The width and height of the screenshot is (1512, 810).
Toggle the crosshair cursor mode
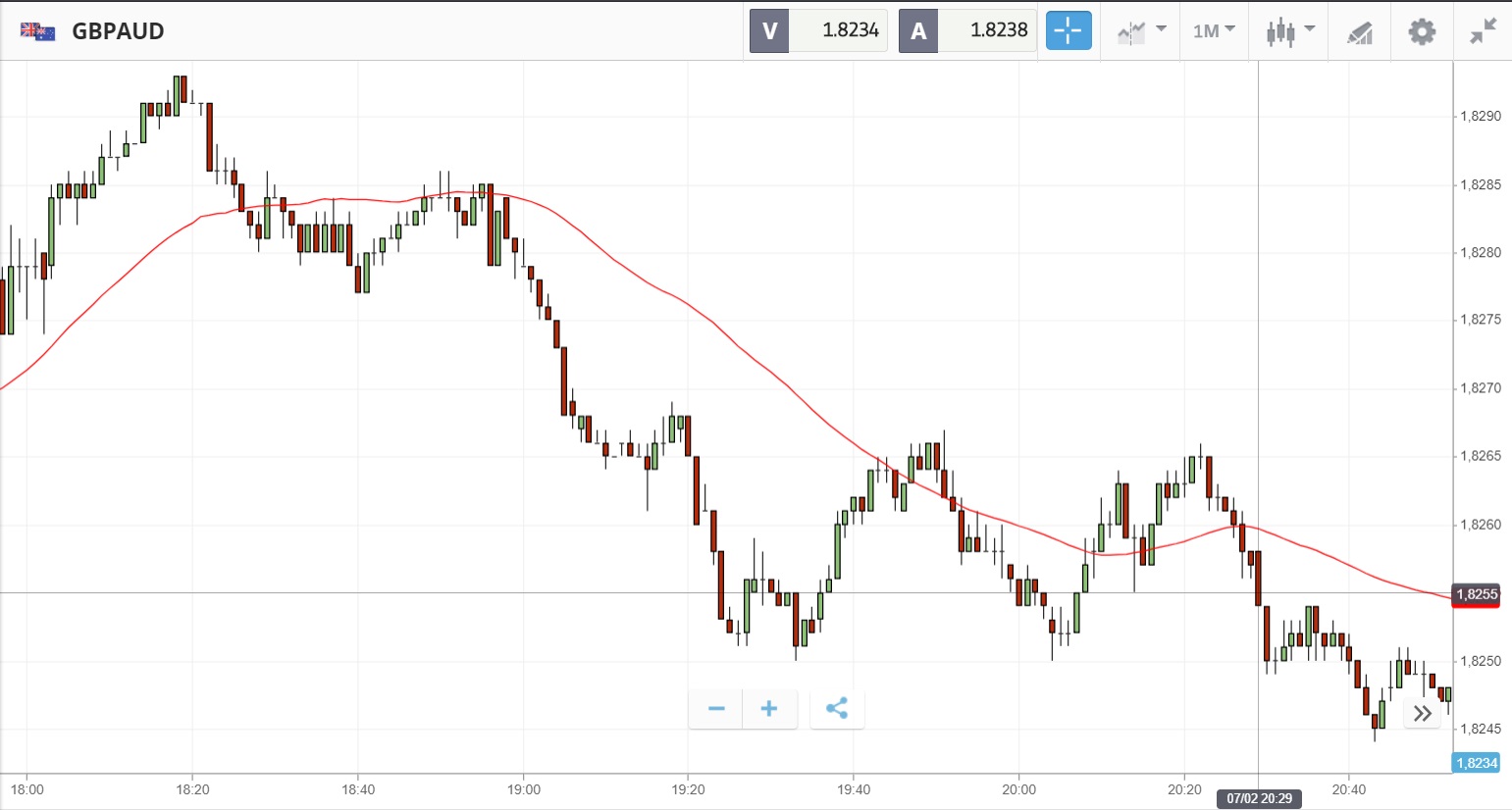coord(1068,30)
